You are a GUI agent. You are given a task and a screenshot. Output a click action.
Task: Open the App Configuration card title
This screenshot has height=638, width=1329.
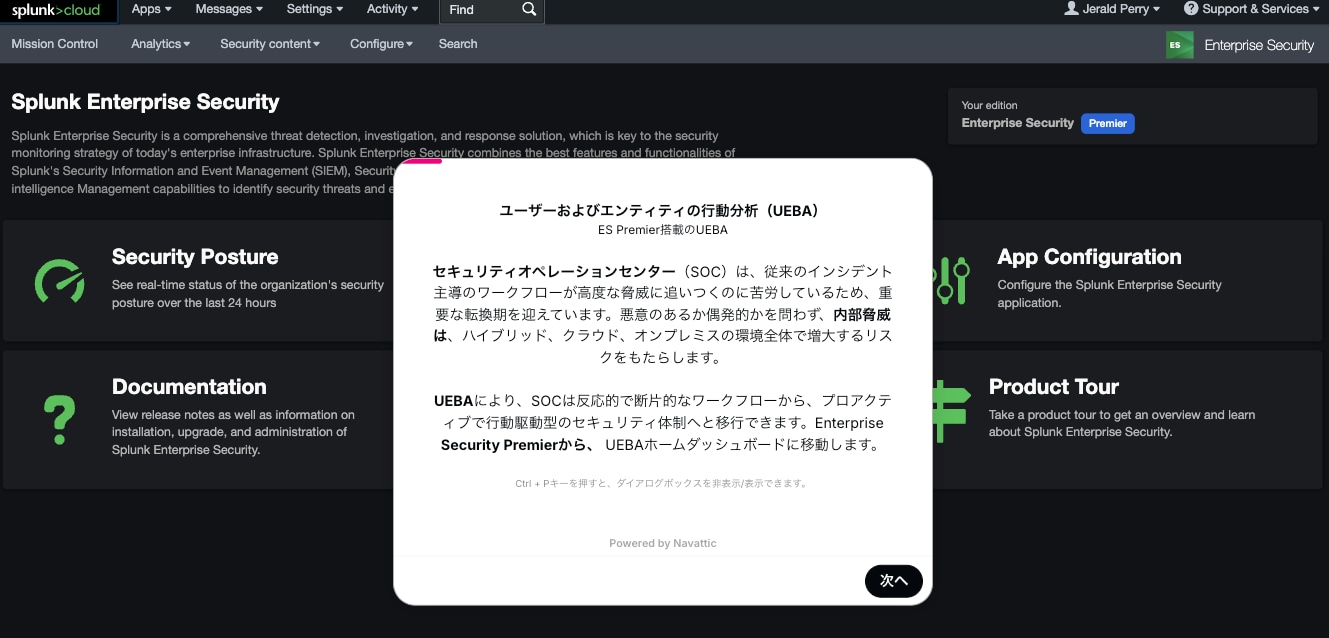(1089, 257)
